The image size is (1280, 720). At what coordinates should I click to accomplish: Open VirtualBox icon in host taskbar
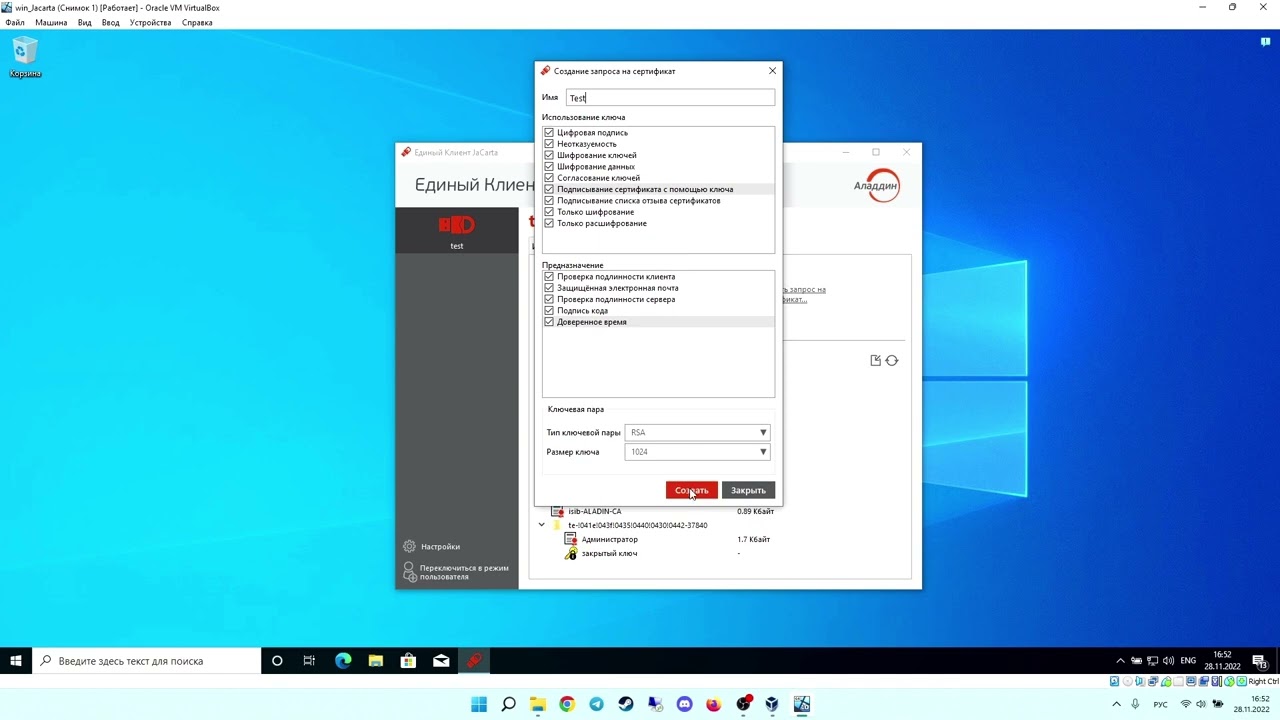pyautogui.click(x=772, y=704)
